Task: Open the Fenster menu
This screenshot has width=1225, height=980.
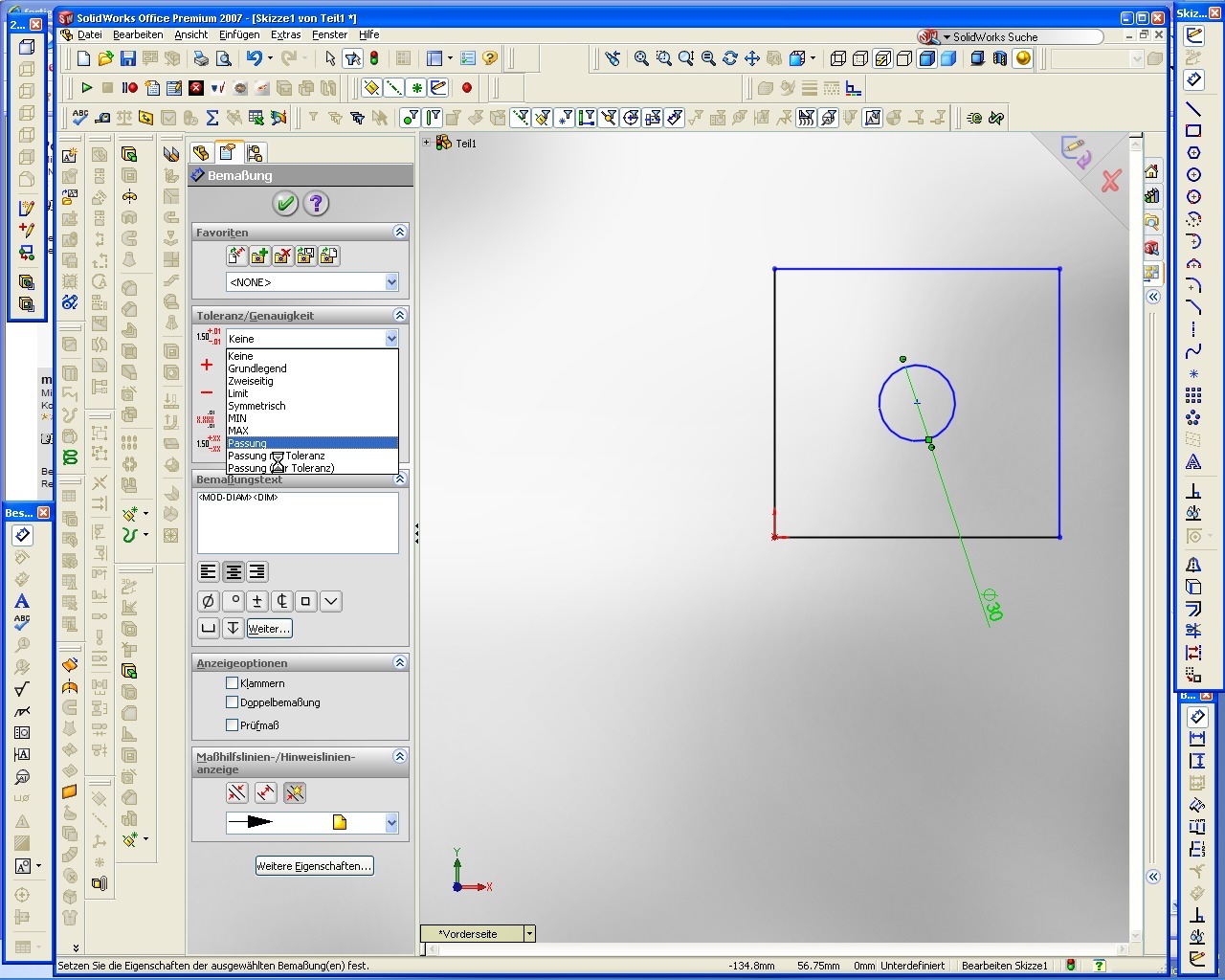Action: 329,34
